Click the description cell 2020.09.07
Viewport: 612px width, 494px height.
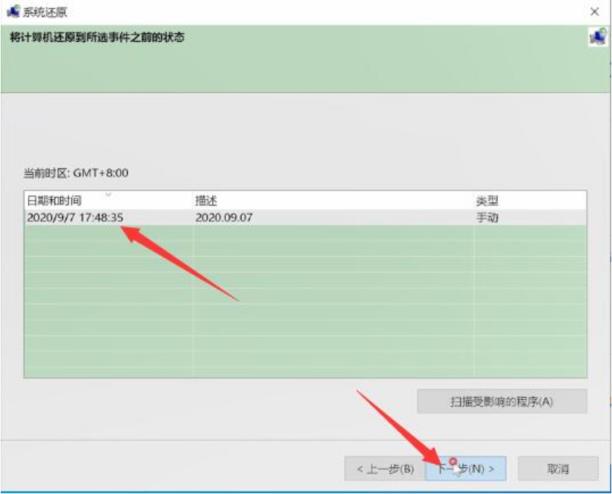224,217
